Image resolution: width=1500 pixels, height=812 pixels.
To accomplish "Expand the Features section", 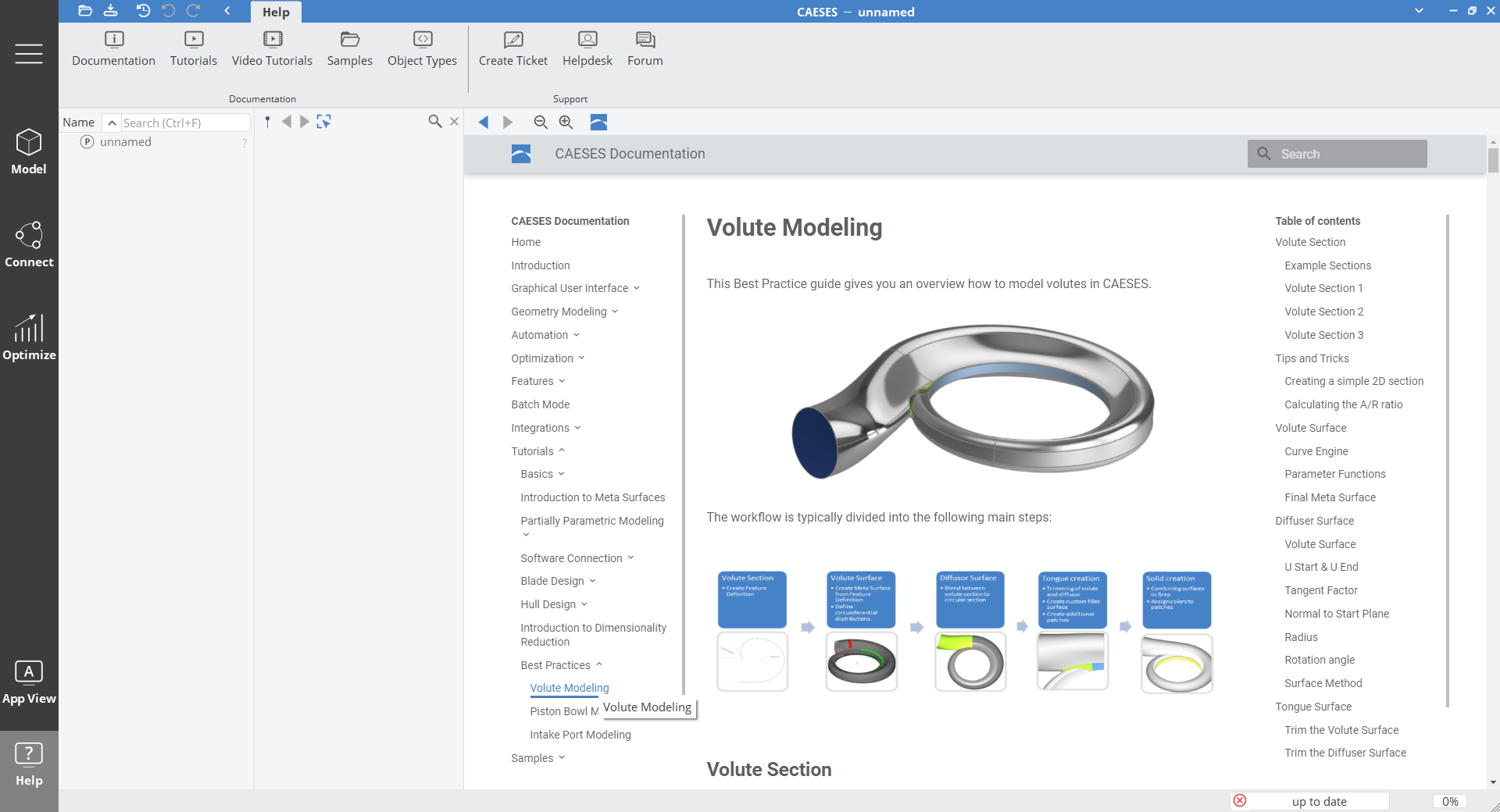I will (562, 381).
